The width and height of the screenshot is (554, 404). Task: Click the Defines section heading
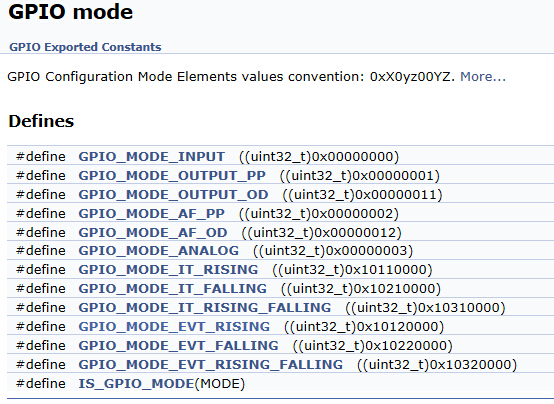tap(41, 121)
